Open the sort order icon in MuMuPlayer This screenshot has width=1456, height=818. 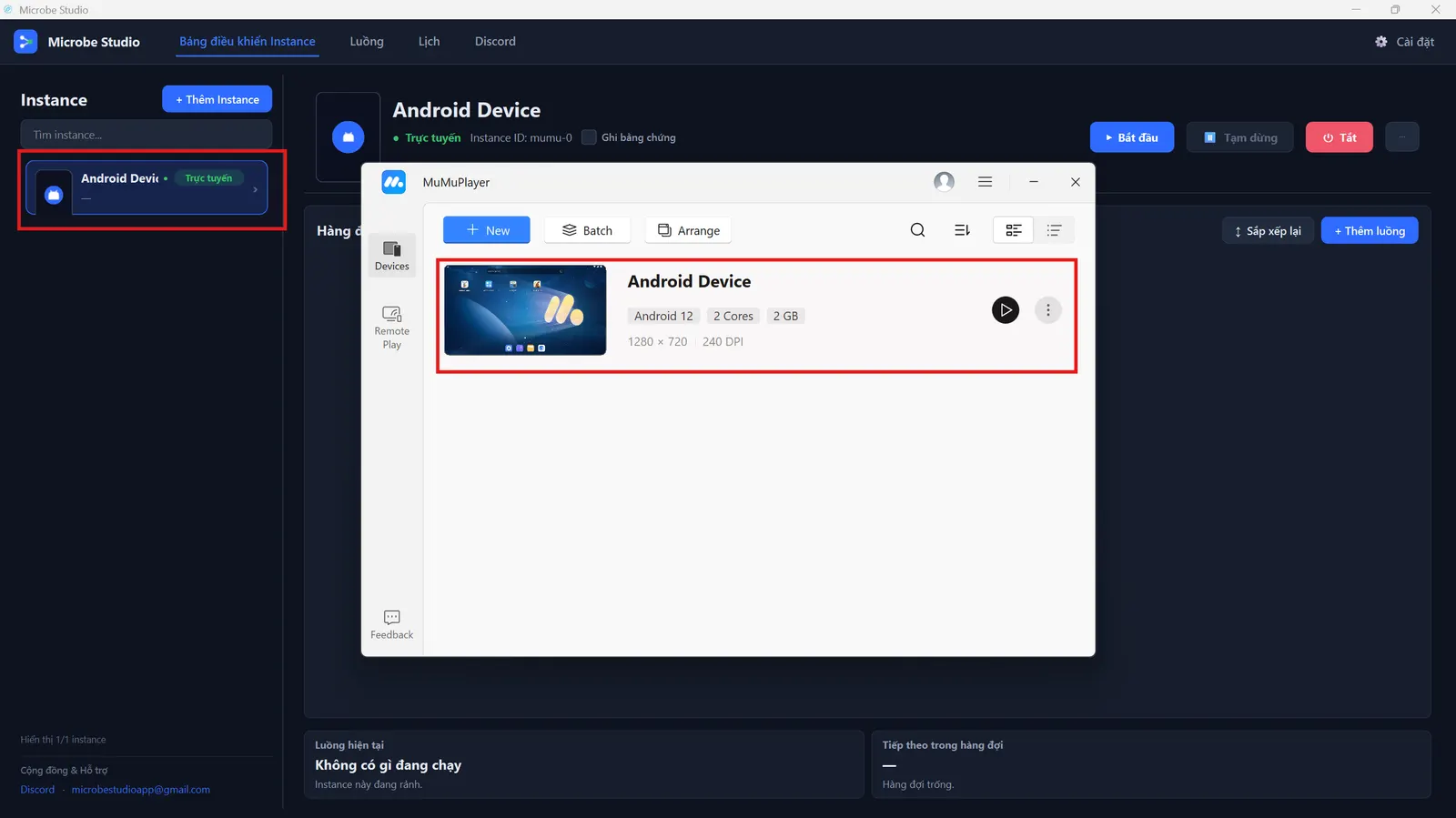point(962,230)
